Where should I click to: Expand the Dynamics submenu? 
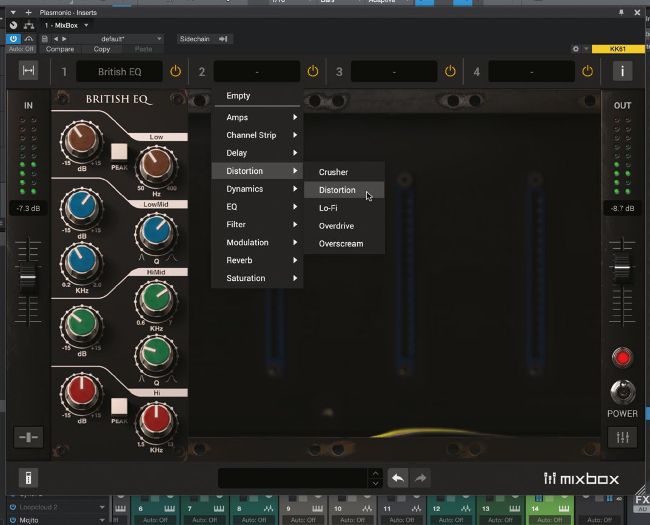click(257, 189)
